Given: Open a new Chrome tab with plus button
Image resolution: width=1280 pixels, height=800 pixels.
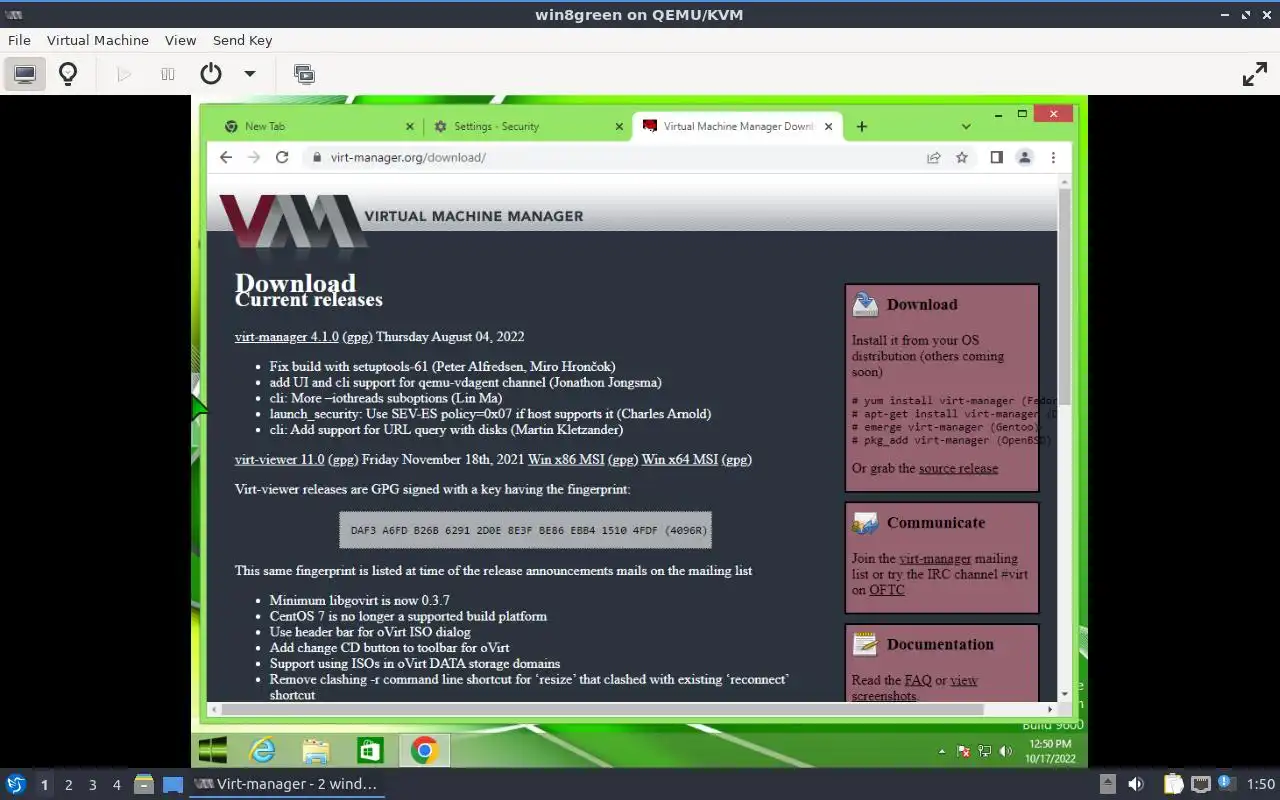Looking at the screenshot, I should point(861,126).
